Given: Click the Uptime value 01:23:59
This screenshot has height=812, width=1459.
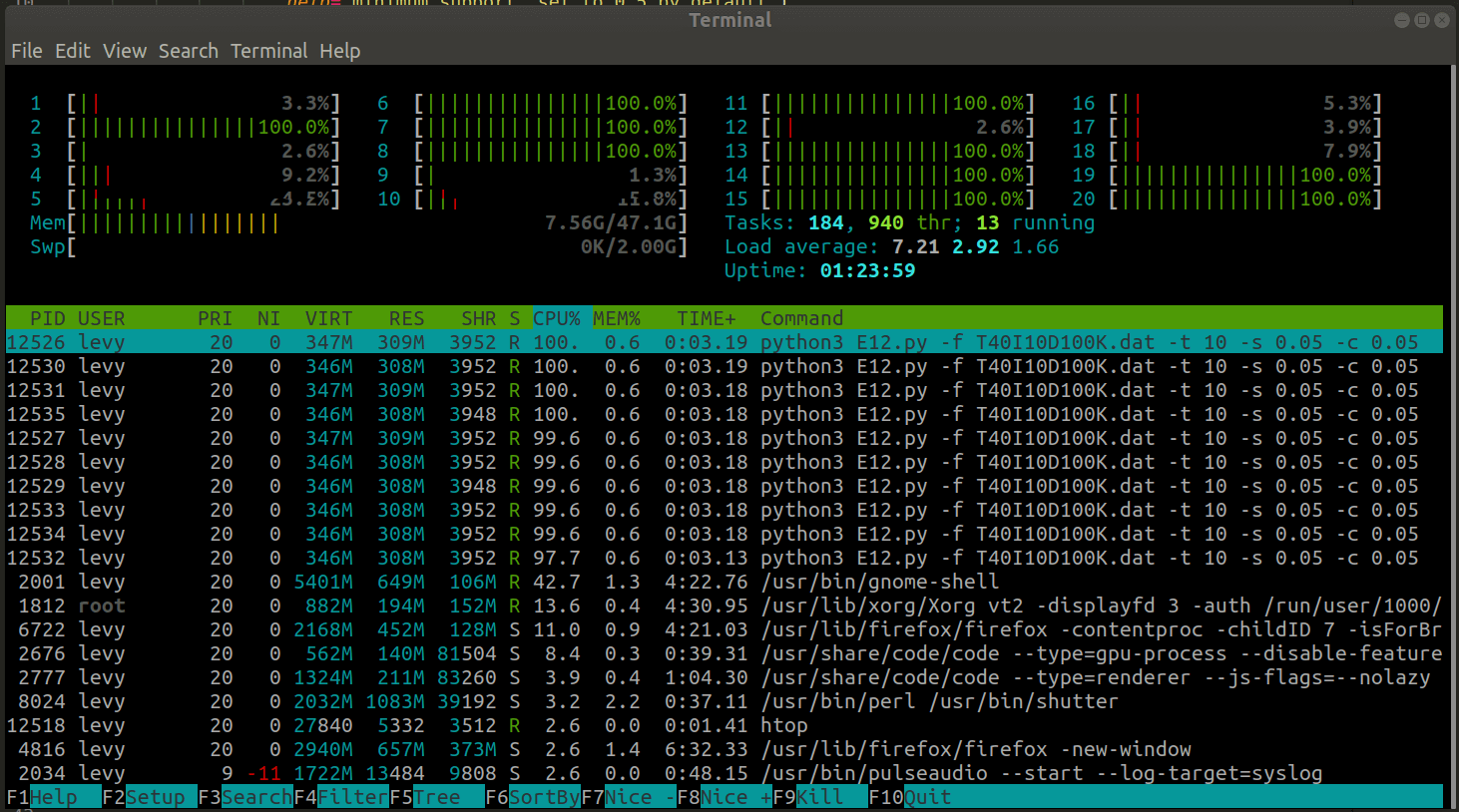Looking at the screenshot, I should tap(868, 270).
